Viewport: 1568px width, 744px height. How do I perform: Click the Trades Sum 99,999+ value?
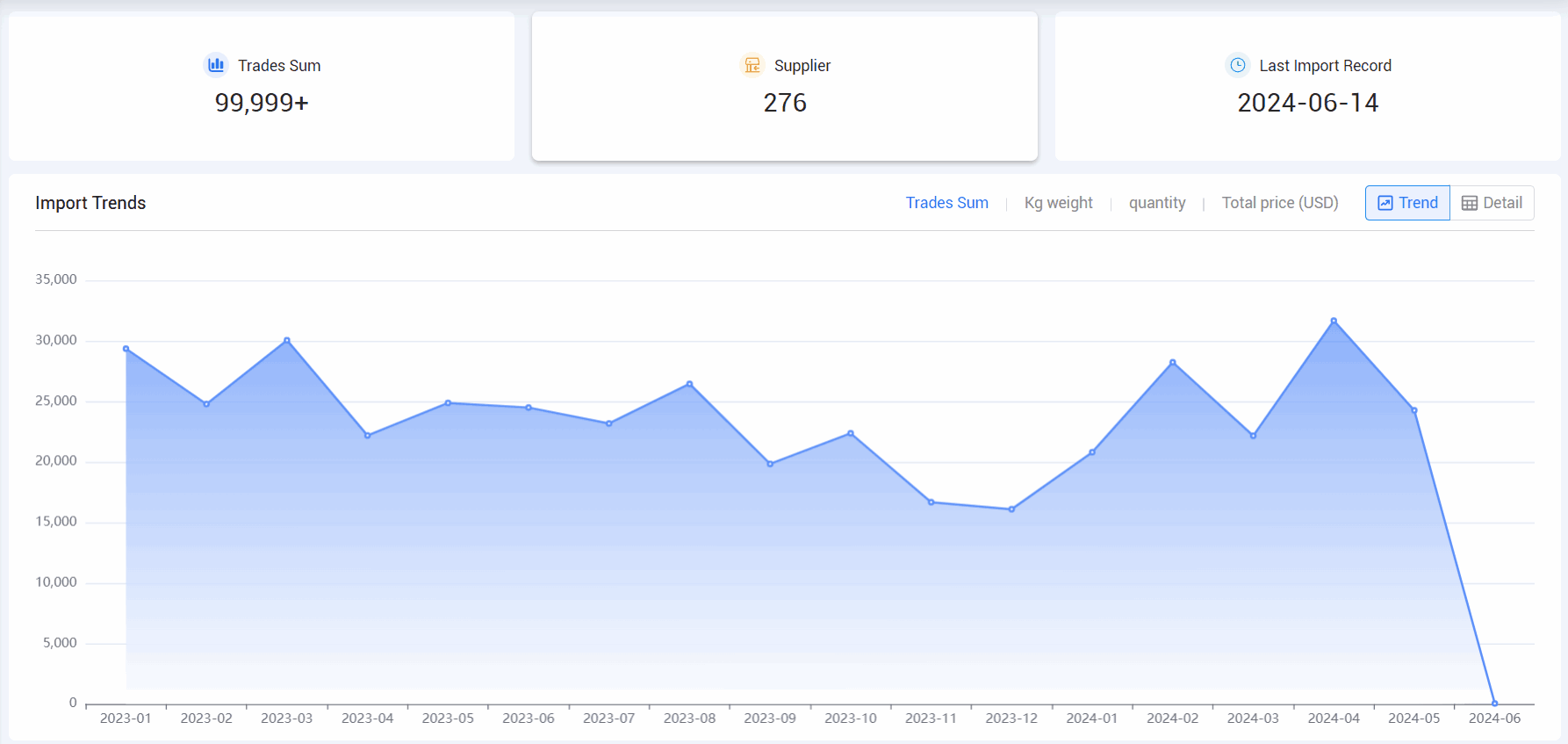pos(262,103)
